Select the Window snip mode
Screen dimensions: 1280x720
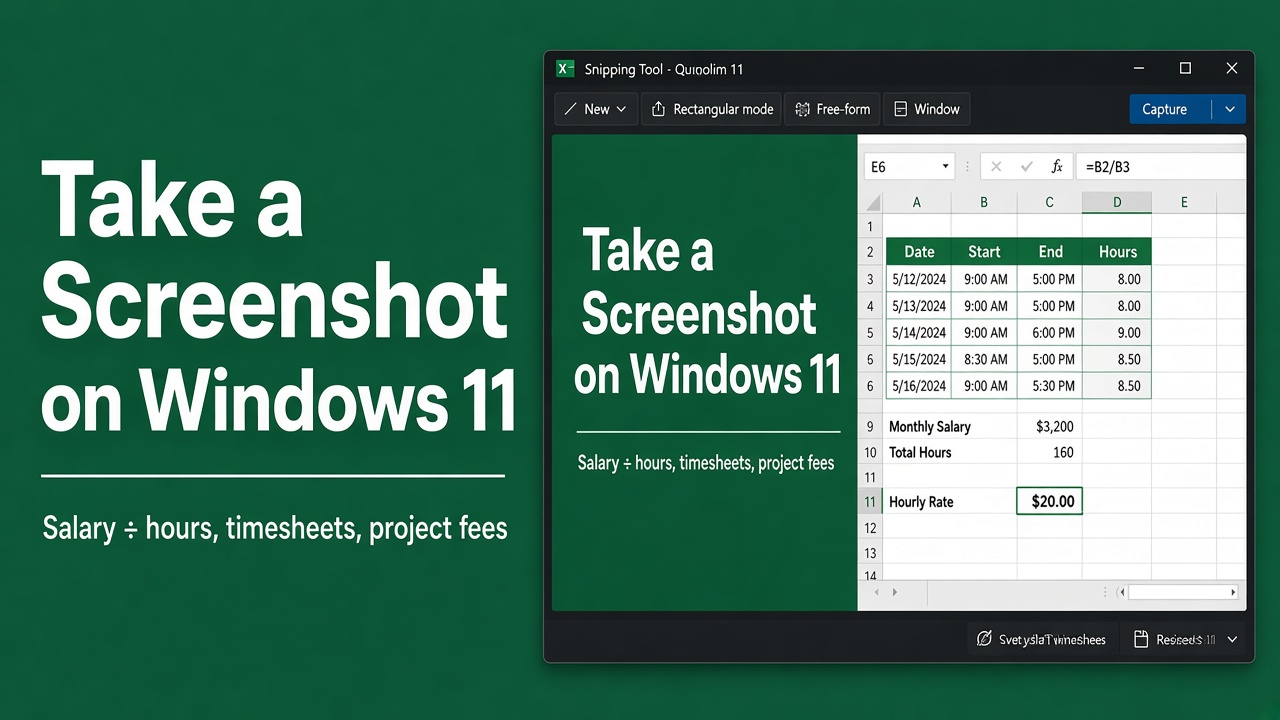(x=927, y=109)
